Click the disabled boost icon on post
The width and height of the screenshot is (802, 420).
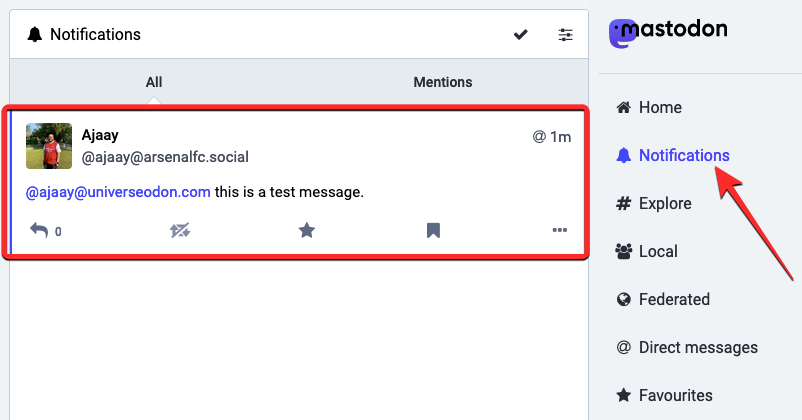point(180,230)
